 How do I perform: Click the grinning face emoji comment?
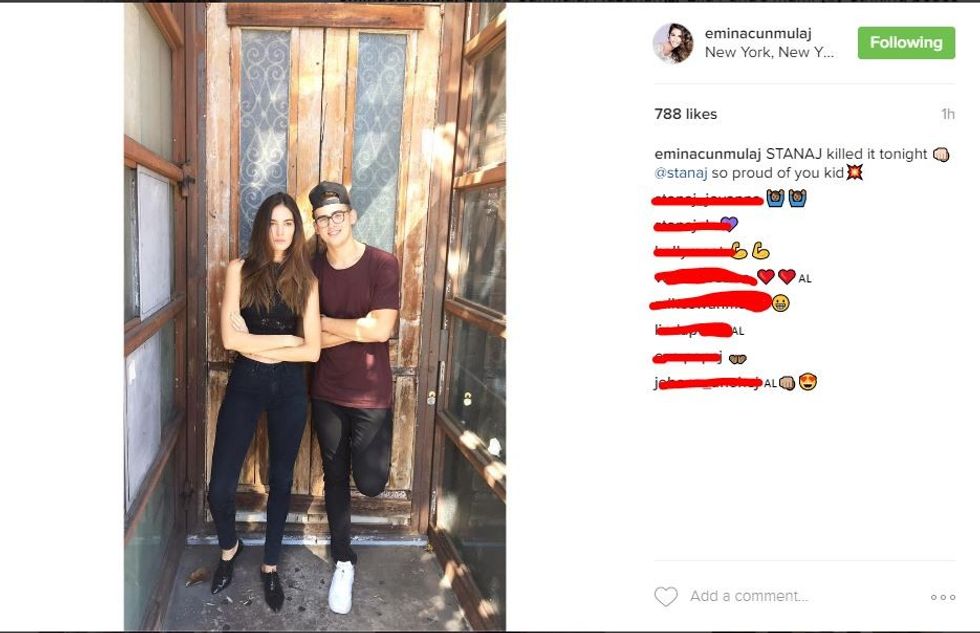point(780,304)
